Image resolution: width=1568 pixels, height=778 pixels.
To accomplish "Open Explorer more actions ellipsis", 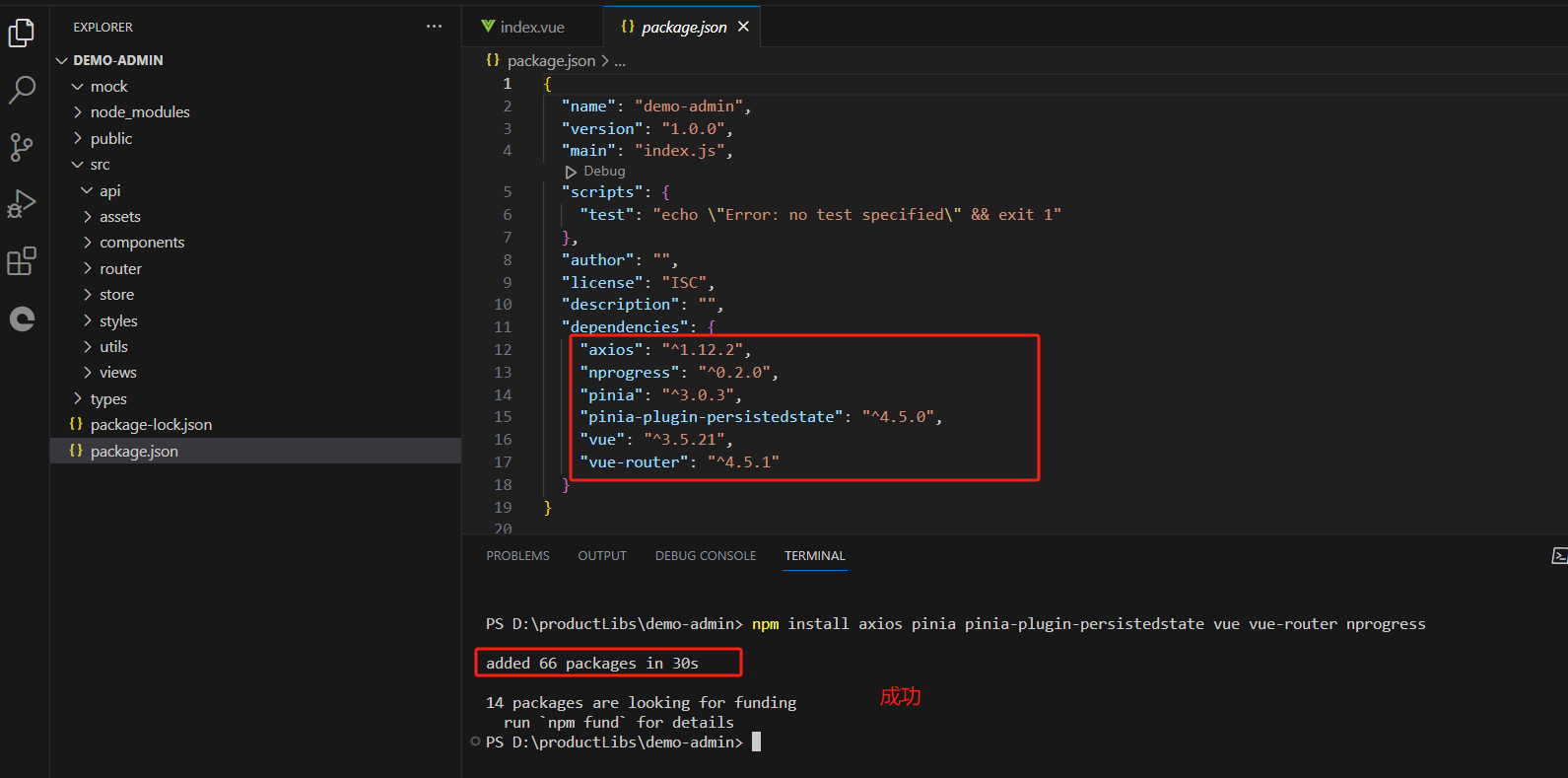I will coord(434,27).
